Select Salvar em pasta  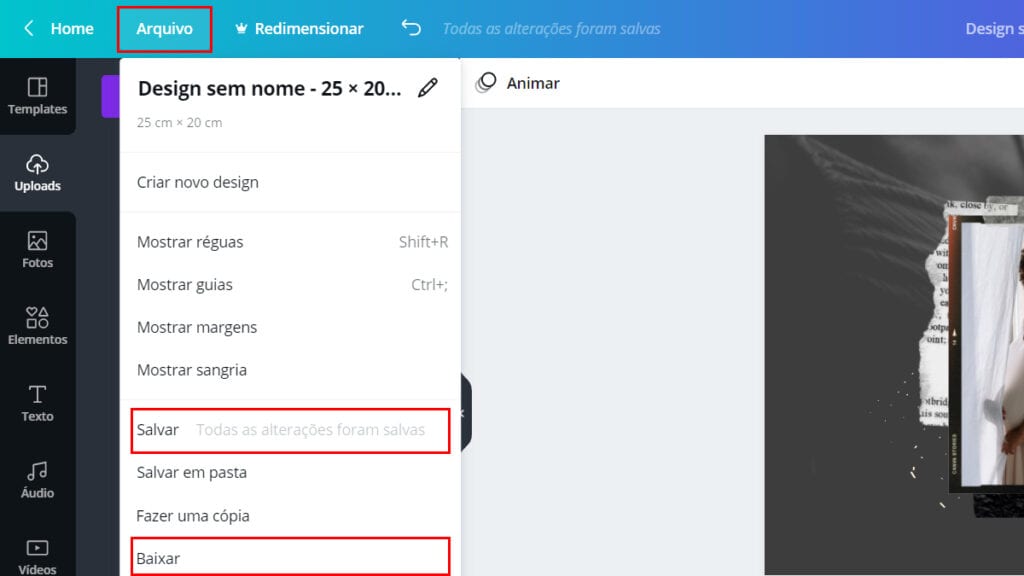pos(290,472)
